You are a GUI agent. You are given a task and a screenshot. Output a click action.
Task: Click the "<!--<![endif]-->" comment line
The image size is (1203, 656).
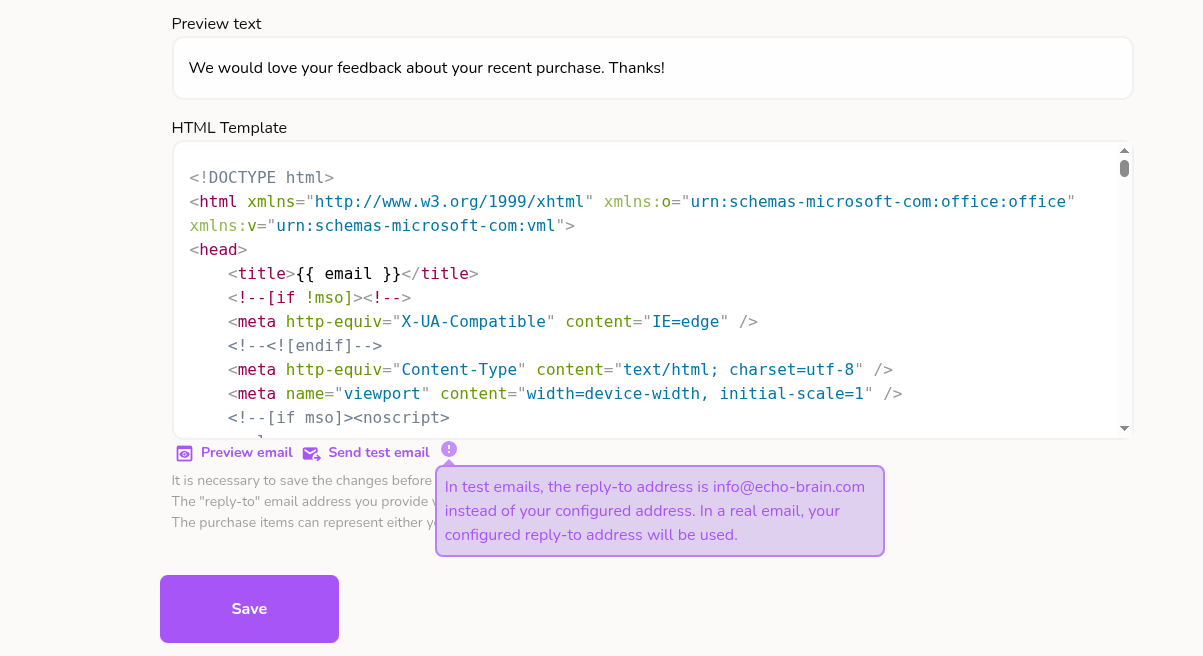[x=305, y=346]
